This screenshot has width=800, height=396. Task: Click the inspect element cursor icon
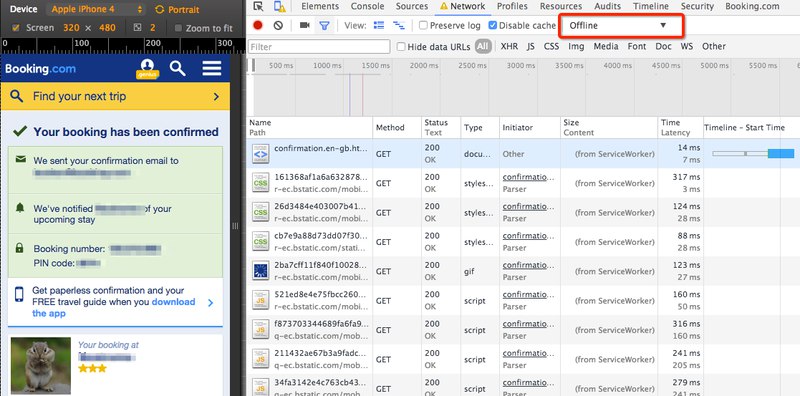pyautogui.click(x=259, y=7)
